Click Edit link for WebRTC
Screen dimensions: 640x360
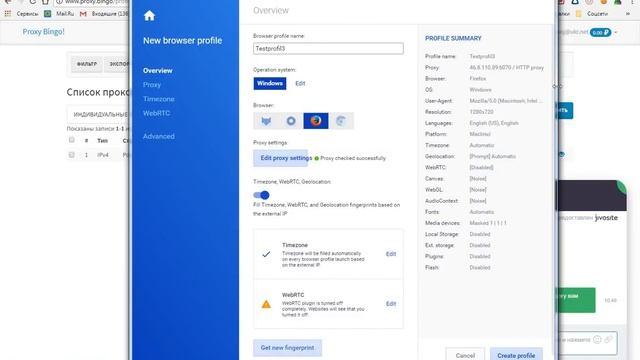pyautogui.click(x=391, y=304)
